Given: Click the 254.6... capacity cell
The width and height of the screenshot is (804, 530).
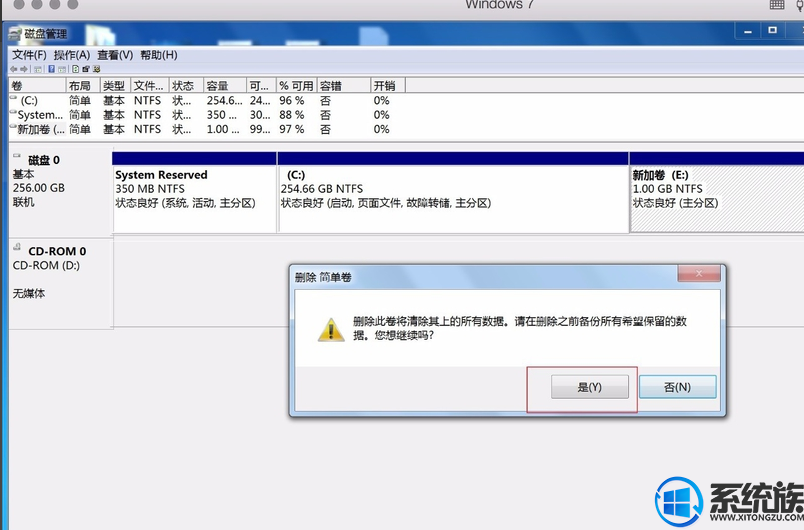Looking at the screenshot, I should pyautogui.click(x=225, y=100).
